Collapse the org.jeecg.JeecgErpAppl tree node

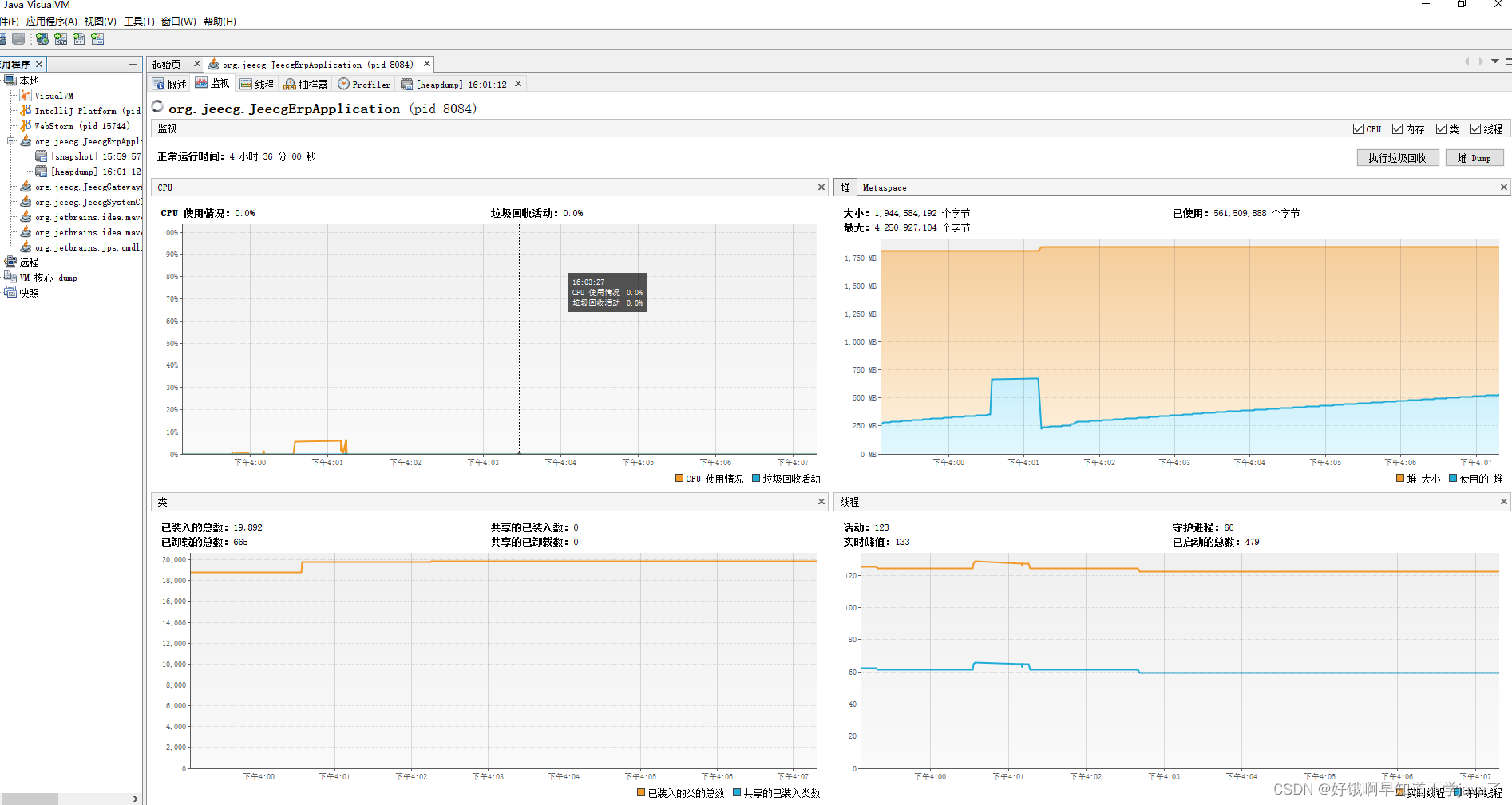11,141
